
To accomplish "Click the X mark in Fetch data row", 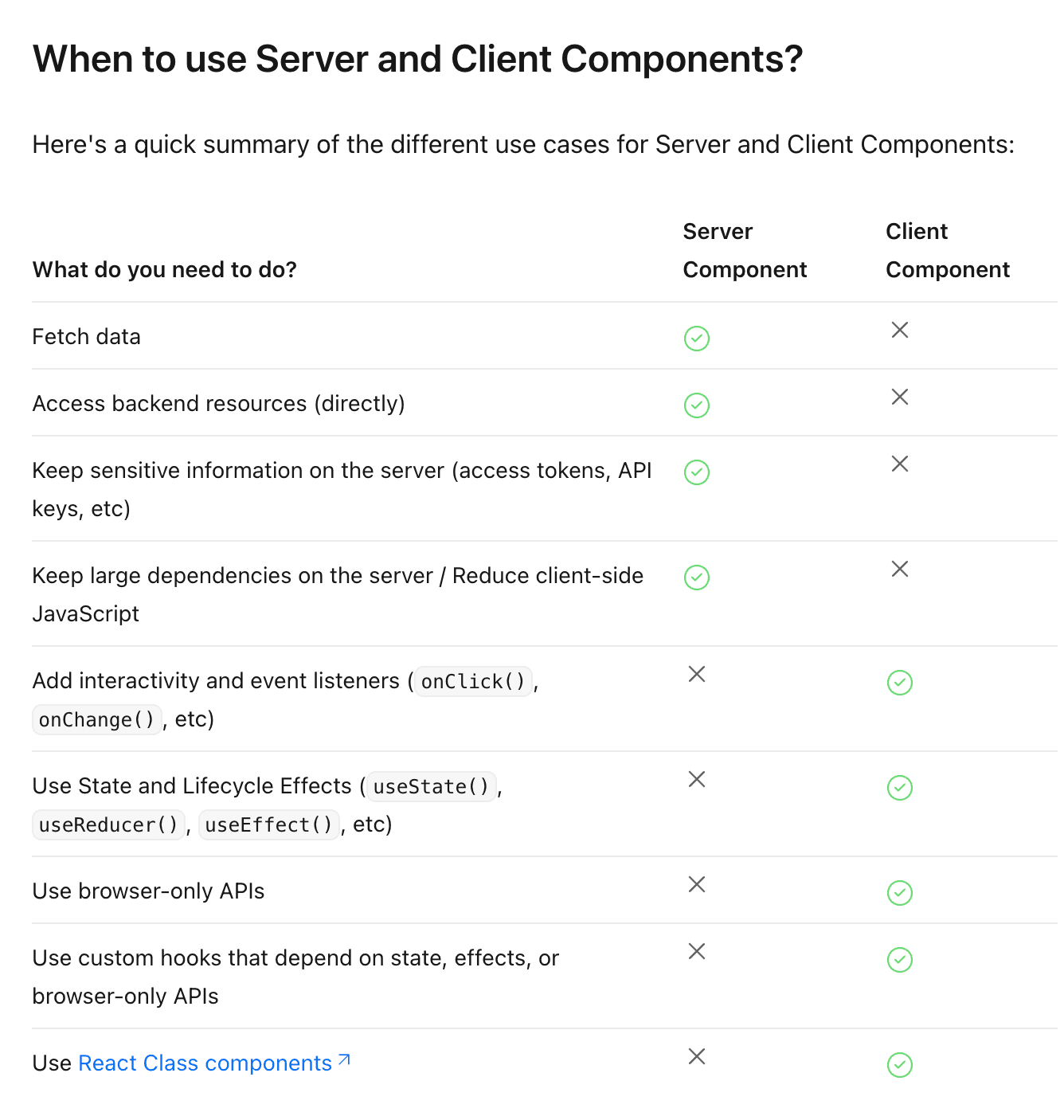I will tap(900, 330).
